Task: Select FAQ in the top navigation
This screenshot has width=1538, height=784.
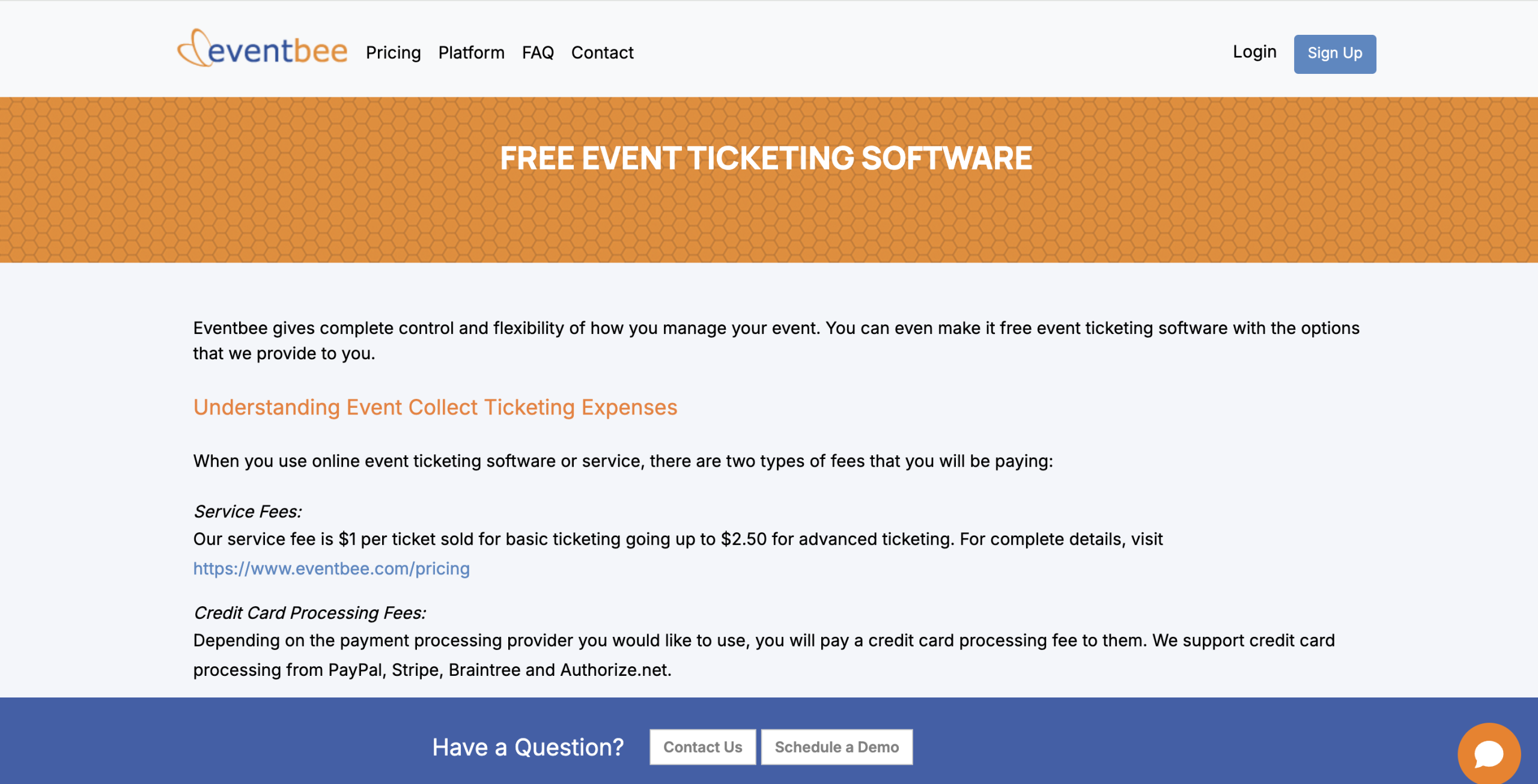Action: coord(538,53)
